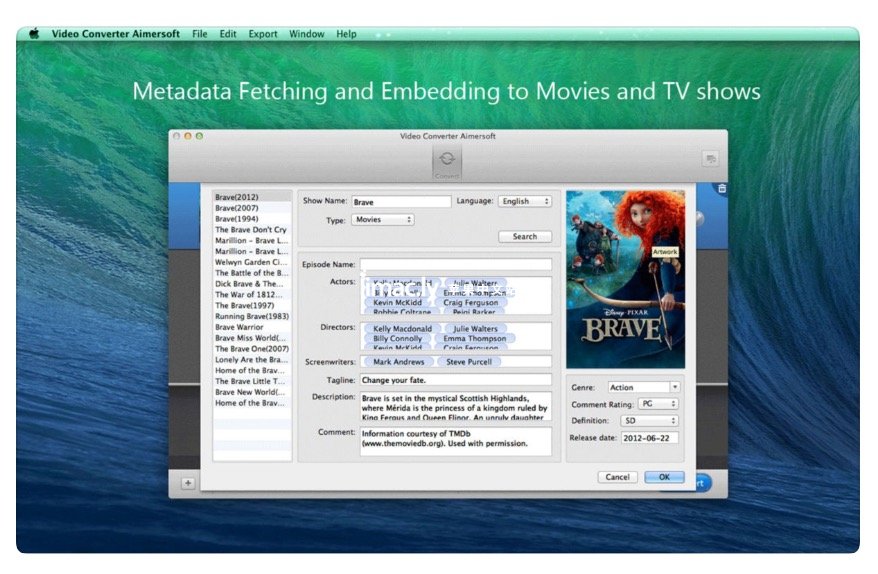Select the Craig Ferguson token in Actors
Viewport: 878px width, 574px height.
(470, 302)
